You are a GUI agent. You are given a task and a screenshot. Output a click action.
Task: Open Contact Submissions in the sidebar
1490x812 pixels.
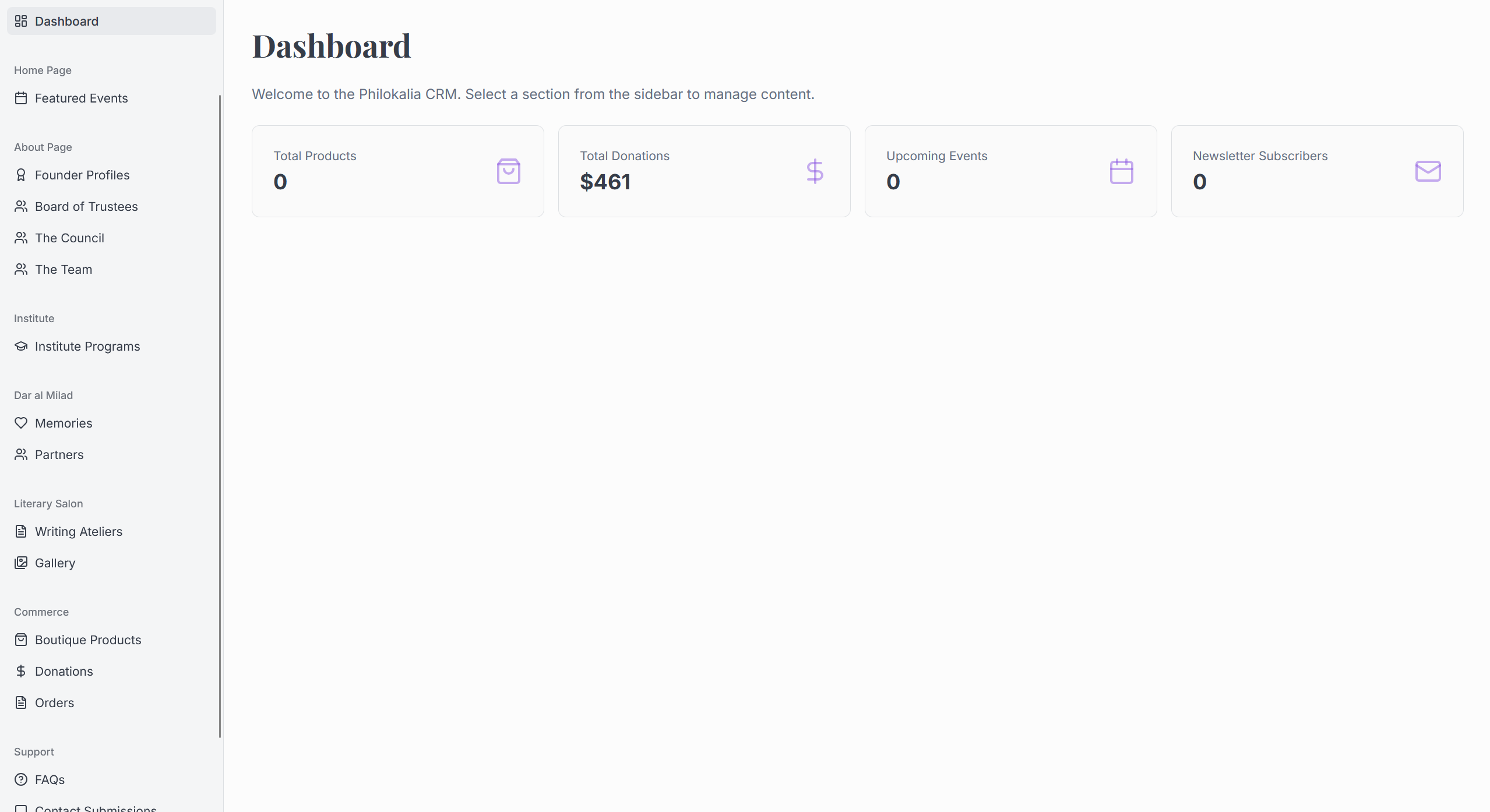coord(96,808)
